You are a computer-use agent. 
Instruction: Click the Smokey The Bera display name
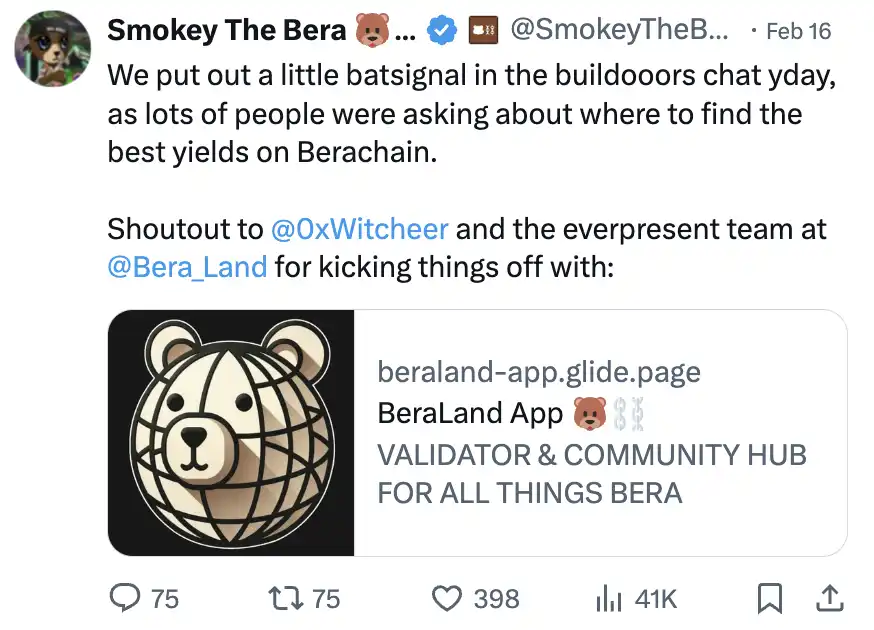pyautogui.click(x=226, y=31)
